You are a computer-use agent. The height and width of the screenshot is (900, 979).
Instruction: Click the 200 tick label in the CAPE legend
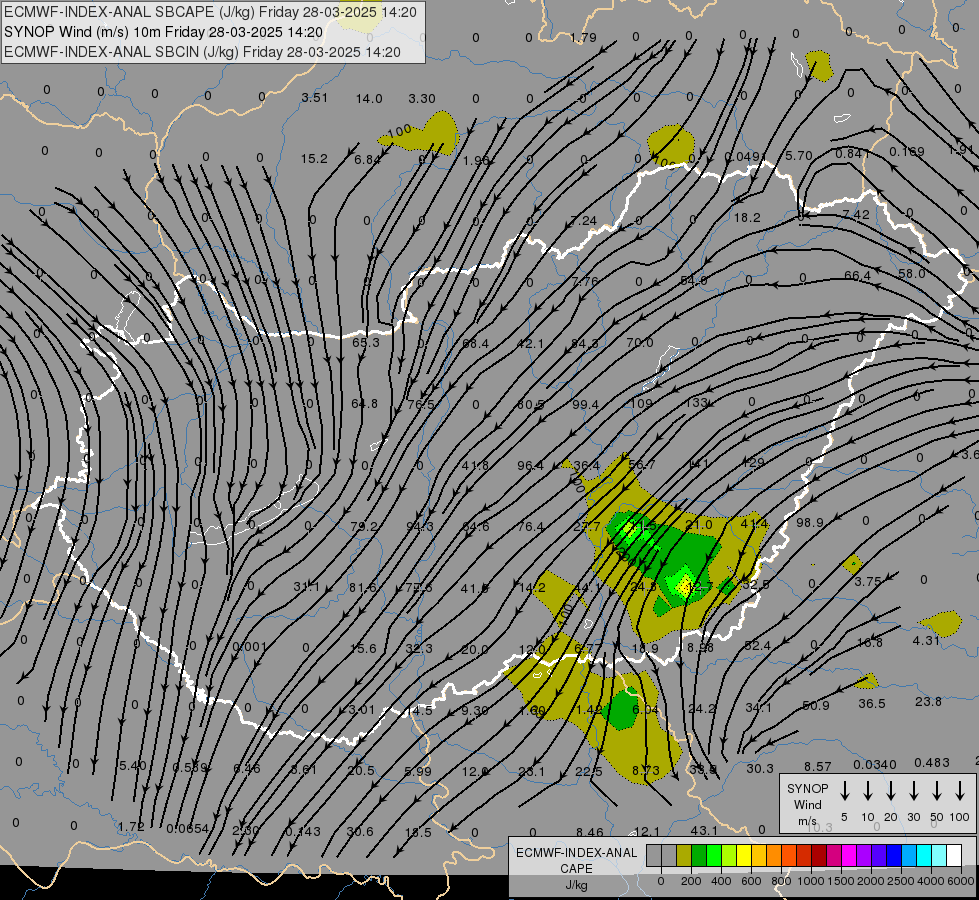pos(691,881)
